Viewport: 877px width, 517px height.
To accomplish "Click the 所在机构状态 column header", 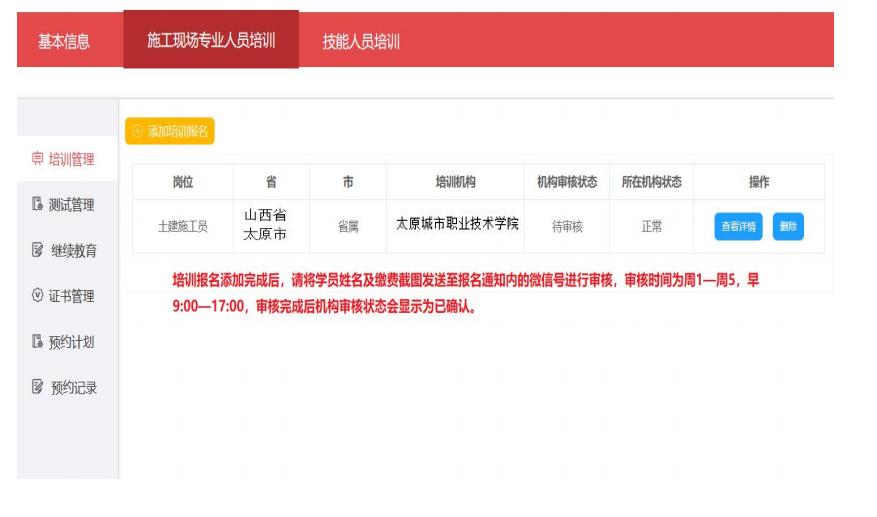I will point(652,182).
